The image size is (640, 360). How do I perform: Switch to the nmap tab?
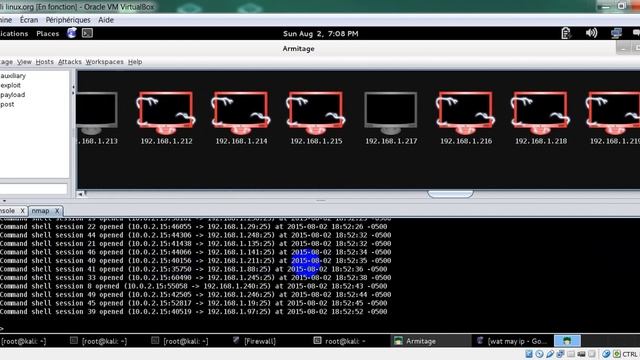click(40, 211)
